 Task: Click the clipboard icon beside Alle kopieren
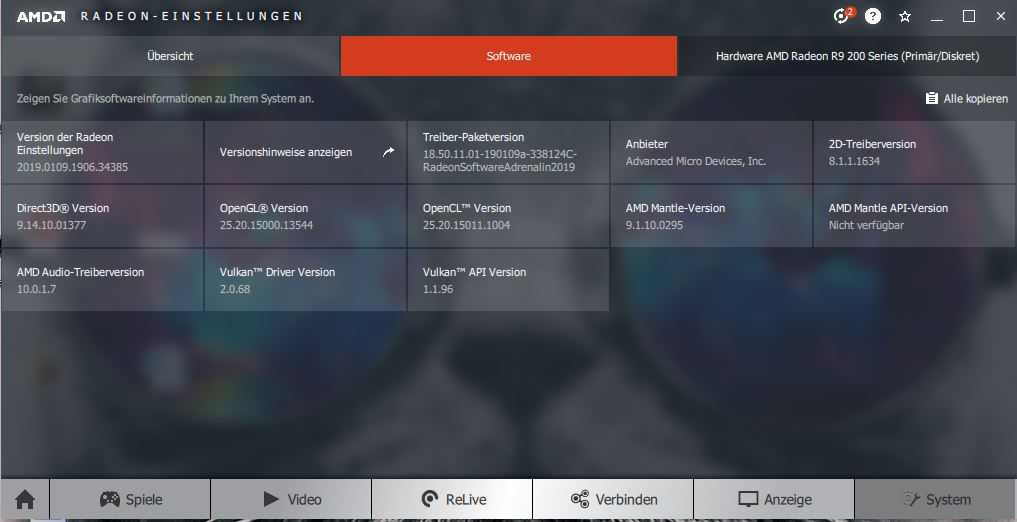point(931,99)
